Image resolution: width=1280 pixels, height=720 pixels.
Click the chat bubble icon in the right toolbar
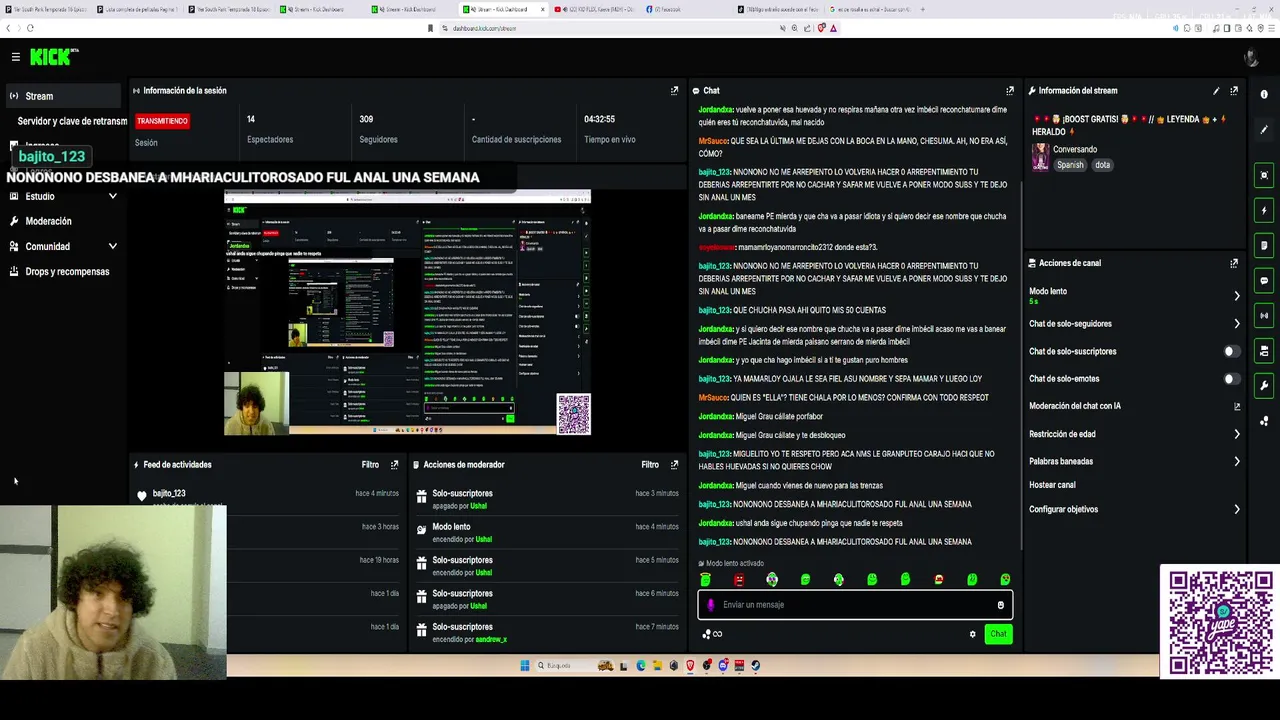pyautogui.click(x=1264, y=280)
